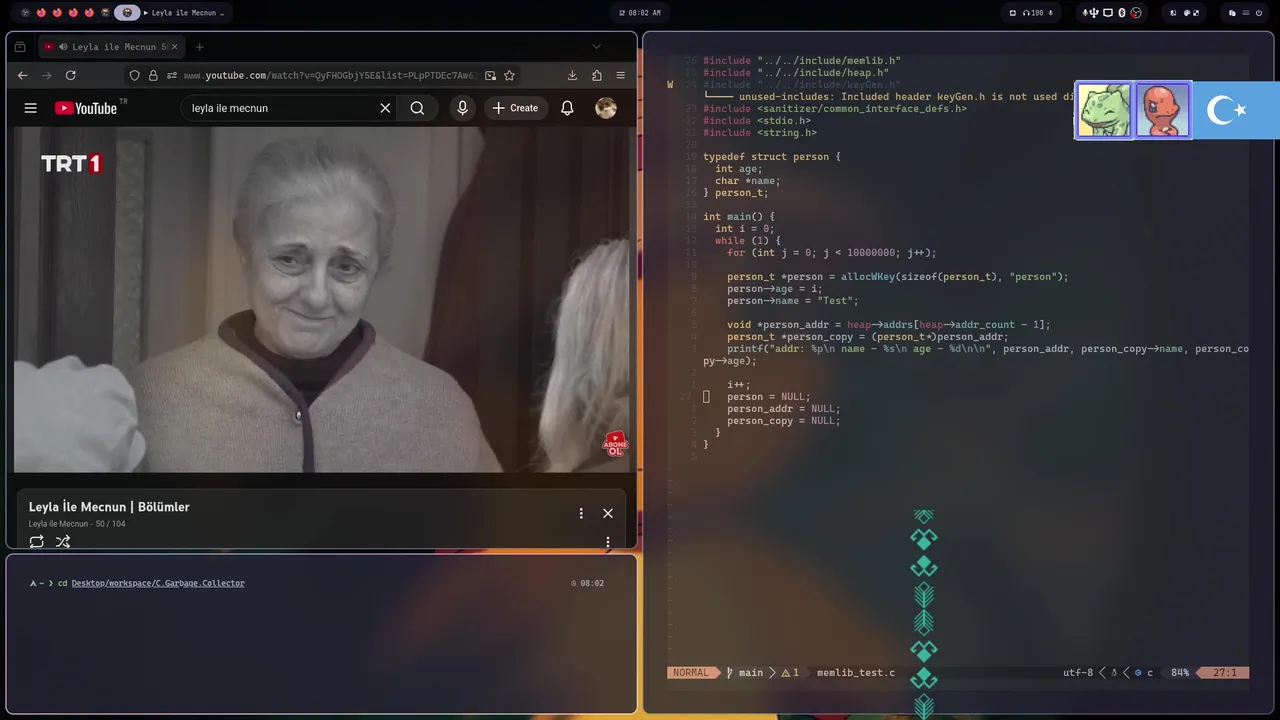This screenshot has height=720, width=1280.
Task: Open a new browser tab
Action: (x=199, y=47)
